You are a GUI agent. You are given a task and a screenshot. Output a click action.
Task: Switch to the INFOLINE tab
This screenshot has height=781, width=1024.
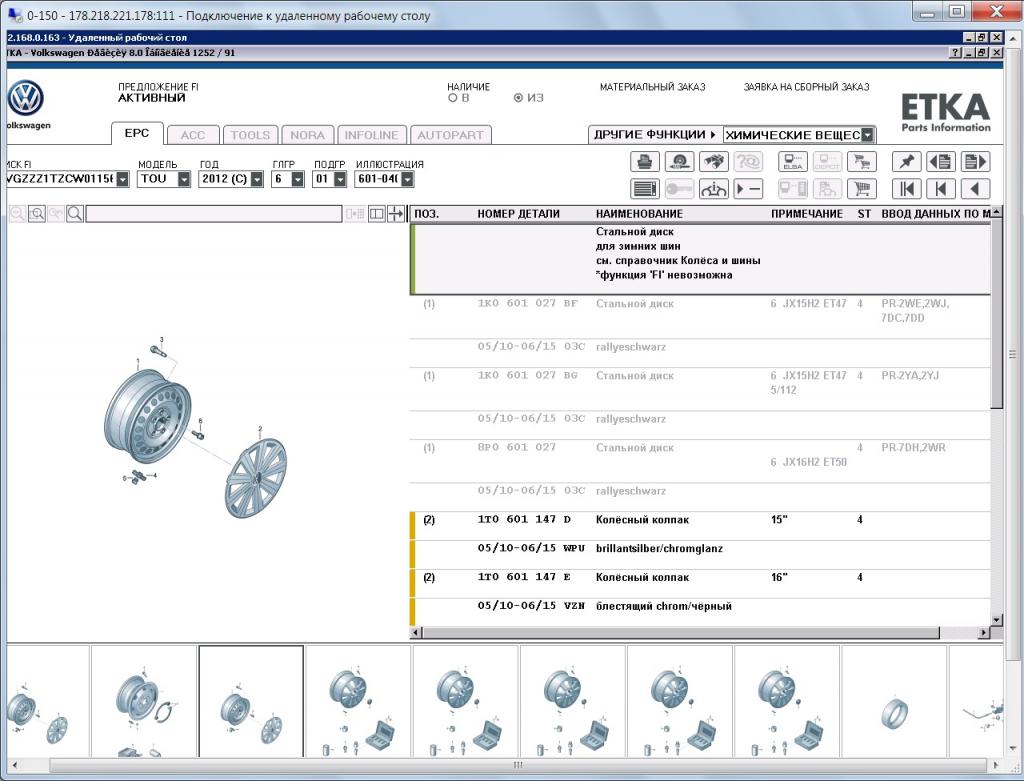[372, 135]
